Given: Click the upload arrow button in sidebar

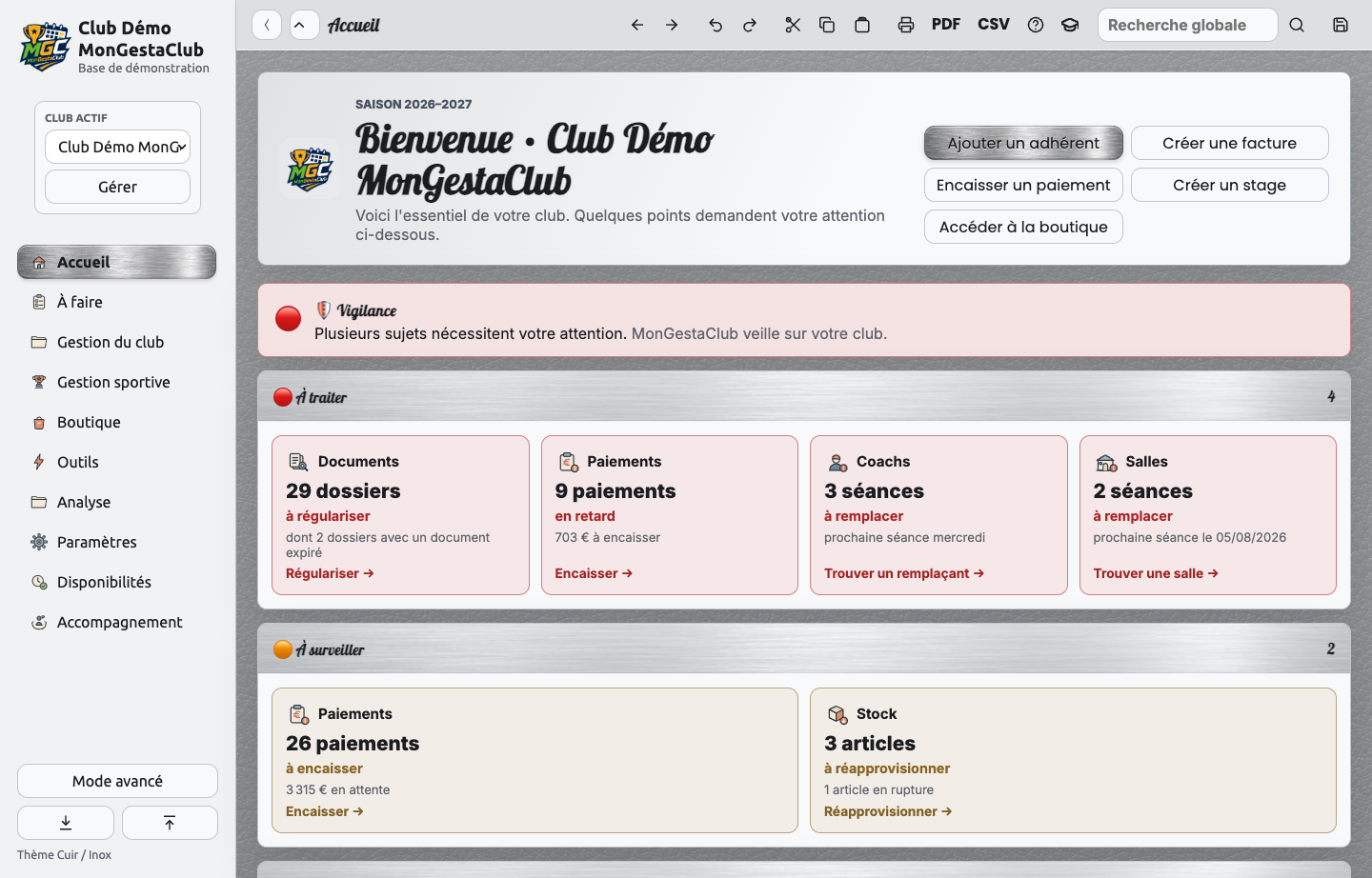Looking at the screenshot, I should tap(170, 823).
